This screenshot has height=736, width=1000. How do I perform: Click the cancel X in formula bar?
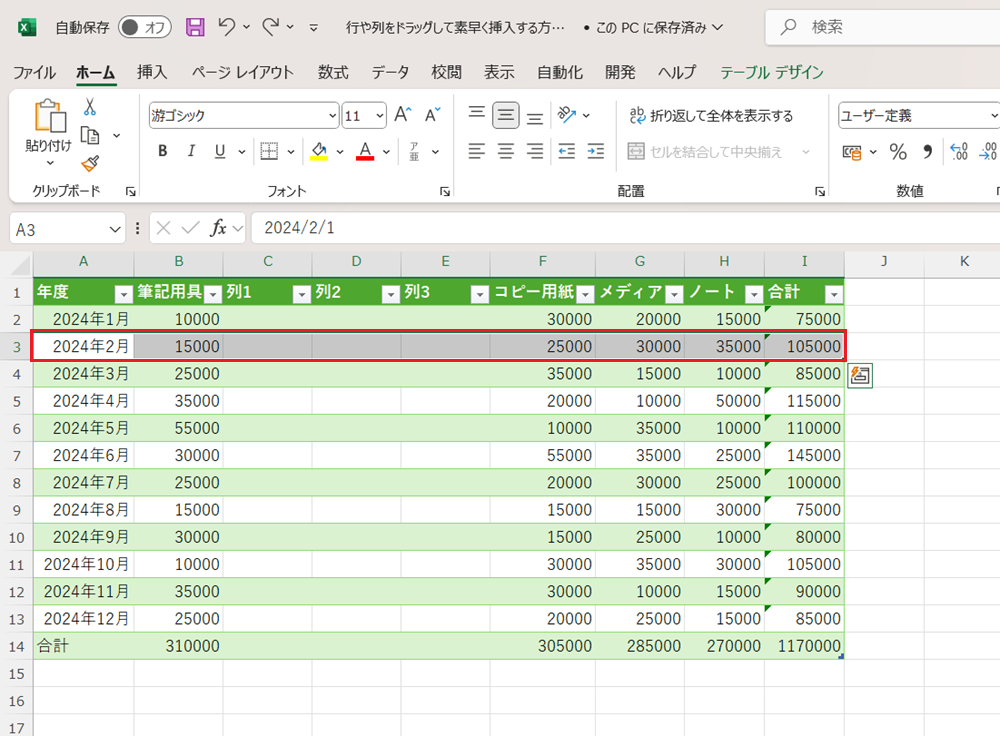pyautogui.click(x=163, y=228)
